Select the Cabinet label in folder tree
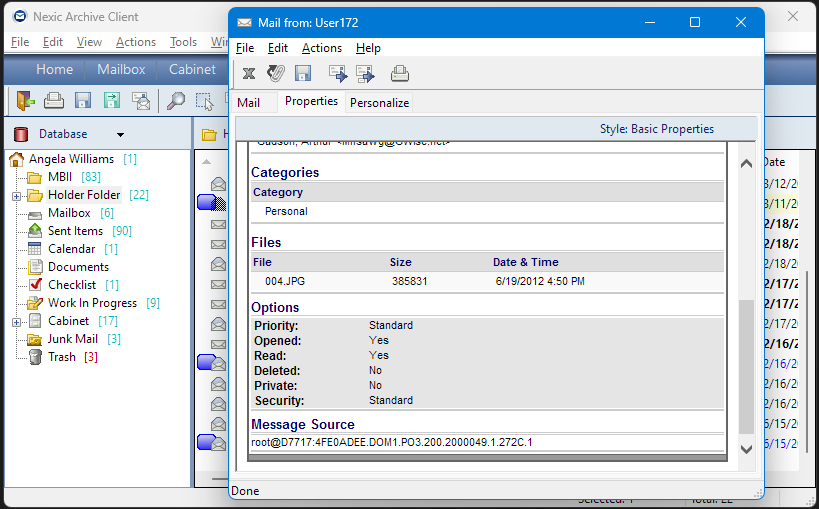 coord(68,321)
